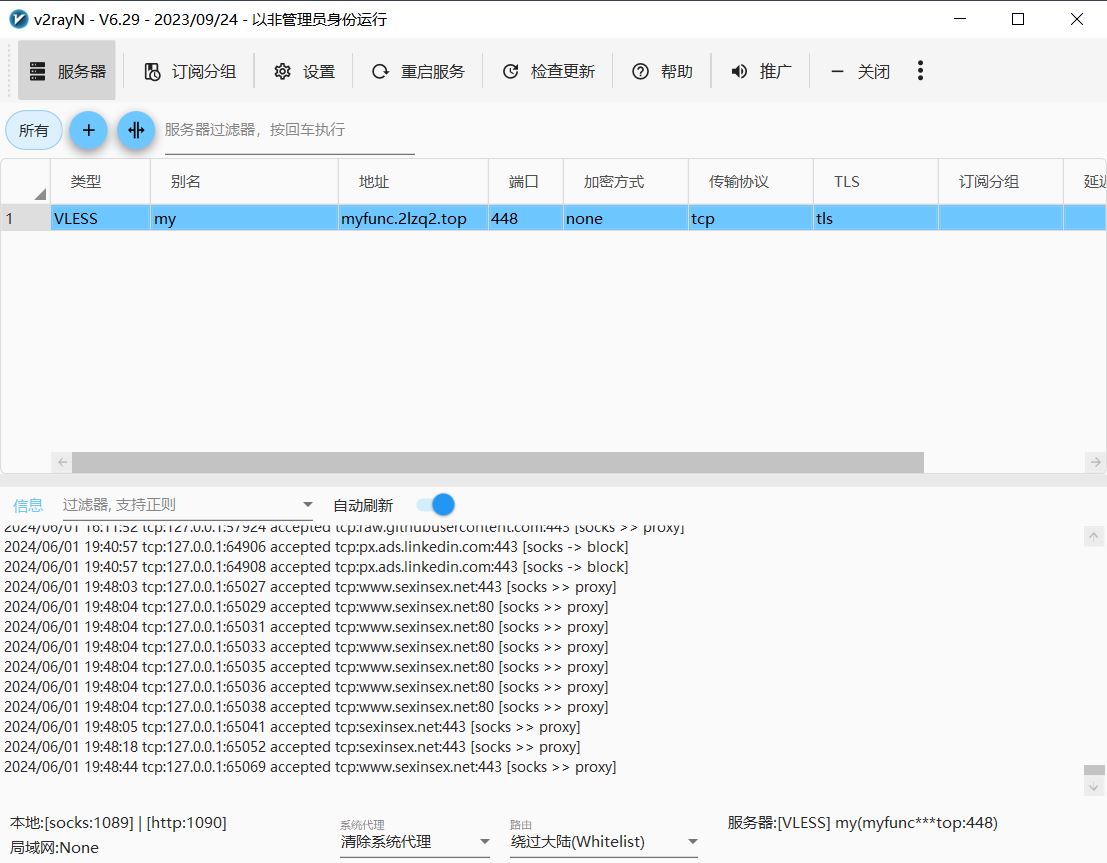Viewport: 1107px width, 863px height.
Task: Click the horizontal scrollbar right arrow
Action: 1095,462
